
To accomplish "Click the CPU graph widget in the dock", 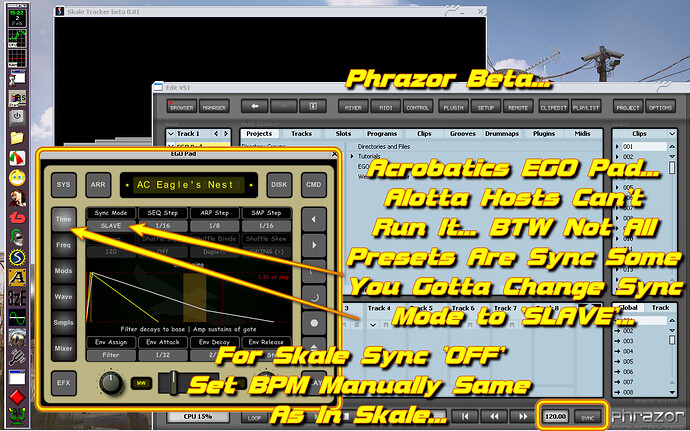I will coord(17,39).
